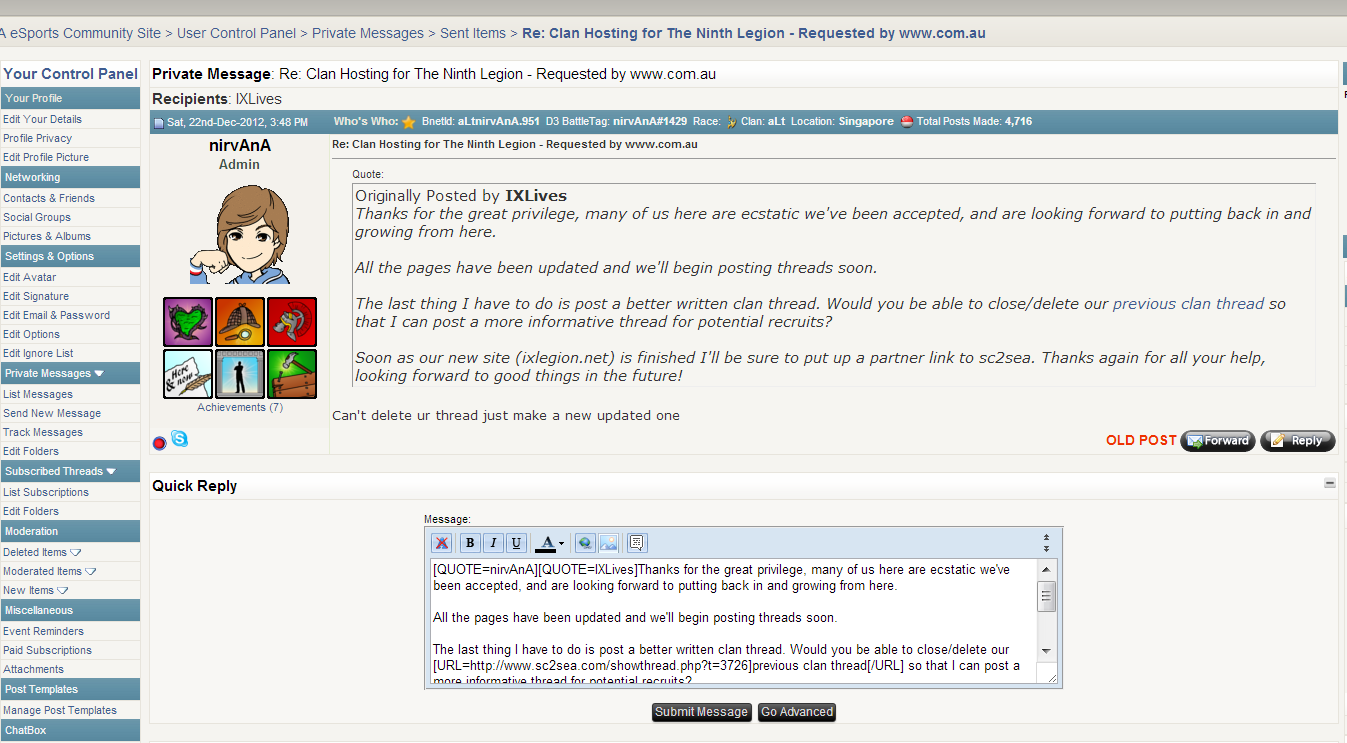
Task: Collapse the Private Messages sidebar section
Action: click(99, 373)
